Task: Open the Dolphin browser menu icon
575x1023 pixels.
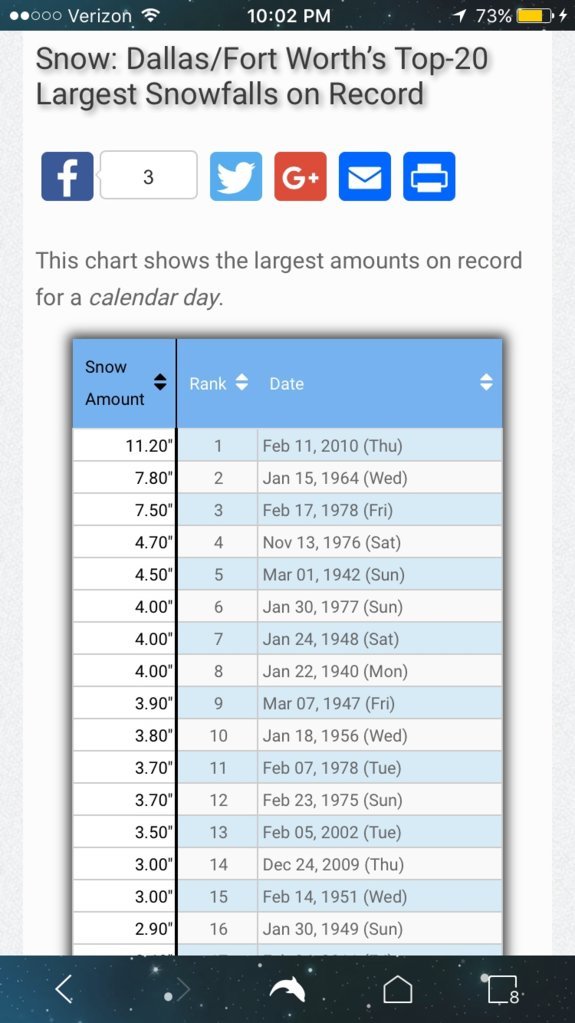Action: click(x=288, y=990)
